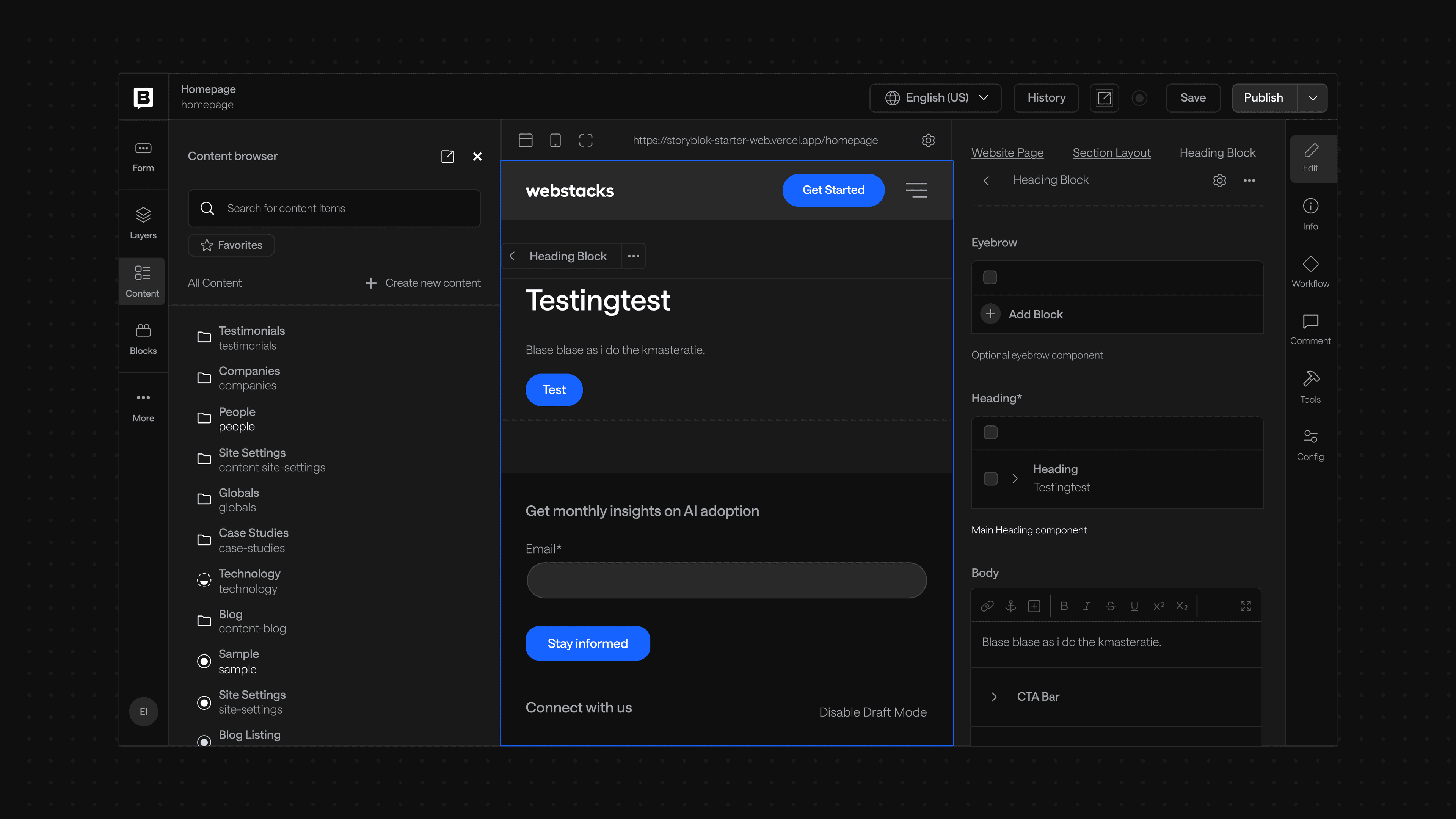Open the Form sidebar panel
This screenshot has height=819, width=1456.
click(143, 157)
